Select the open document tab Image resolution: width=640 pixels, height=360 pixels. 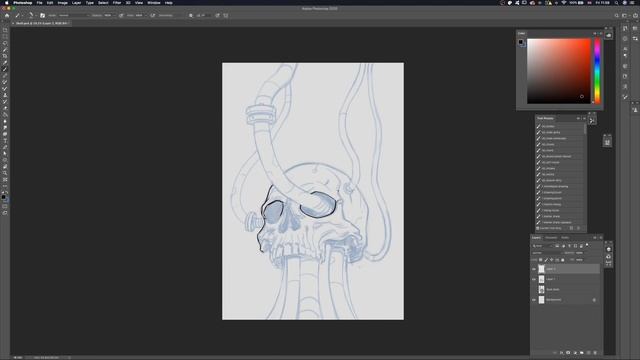41,23
